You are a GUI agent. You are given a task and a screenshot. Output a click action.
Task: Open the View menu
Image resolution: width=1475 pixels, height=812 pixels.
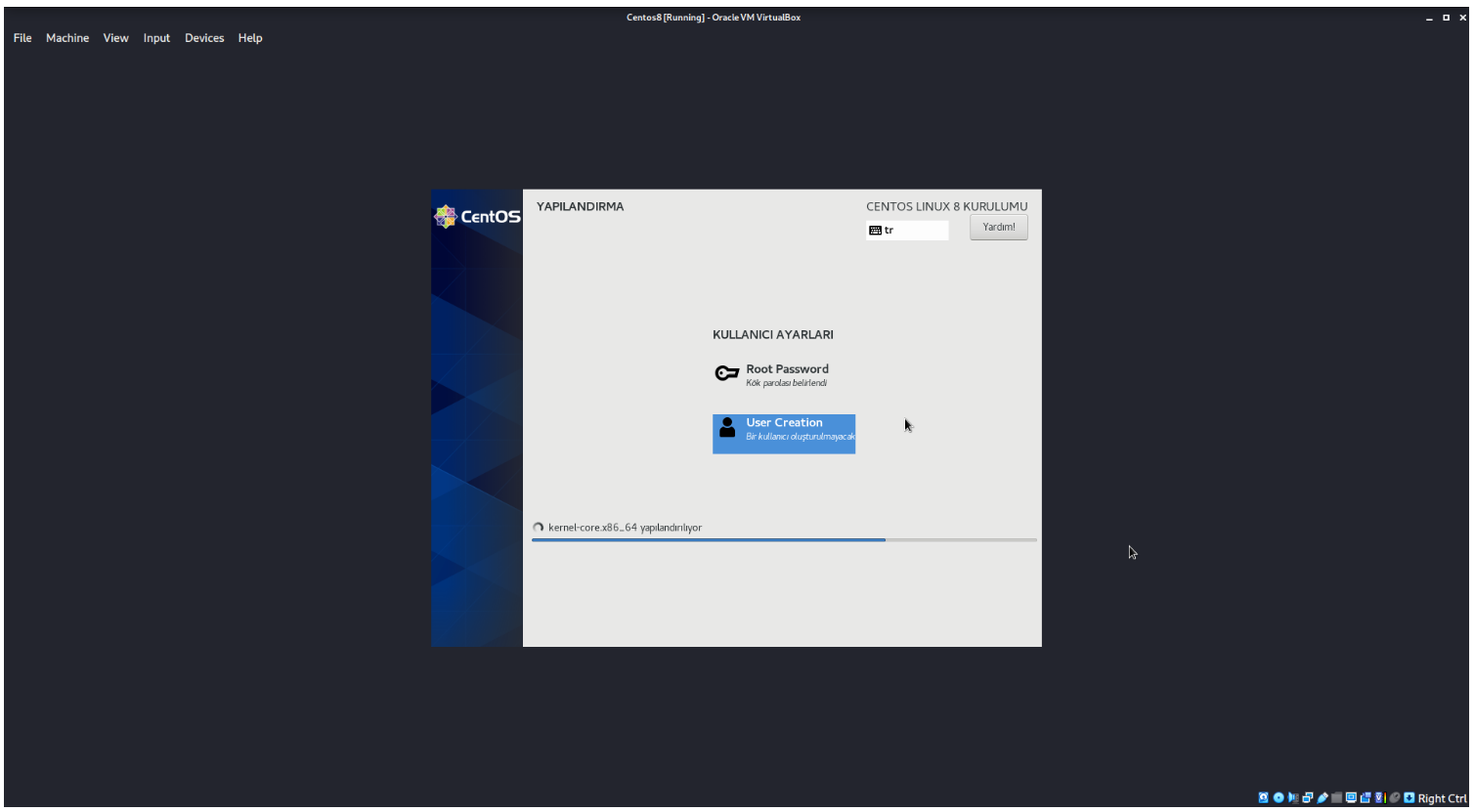coord(116,38)
